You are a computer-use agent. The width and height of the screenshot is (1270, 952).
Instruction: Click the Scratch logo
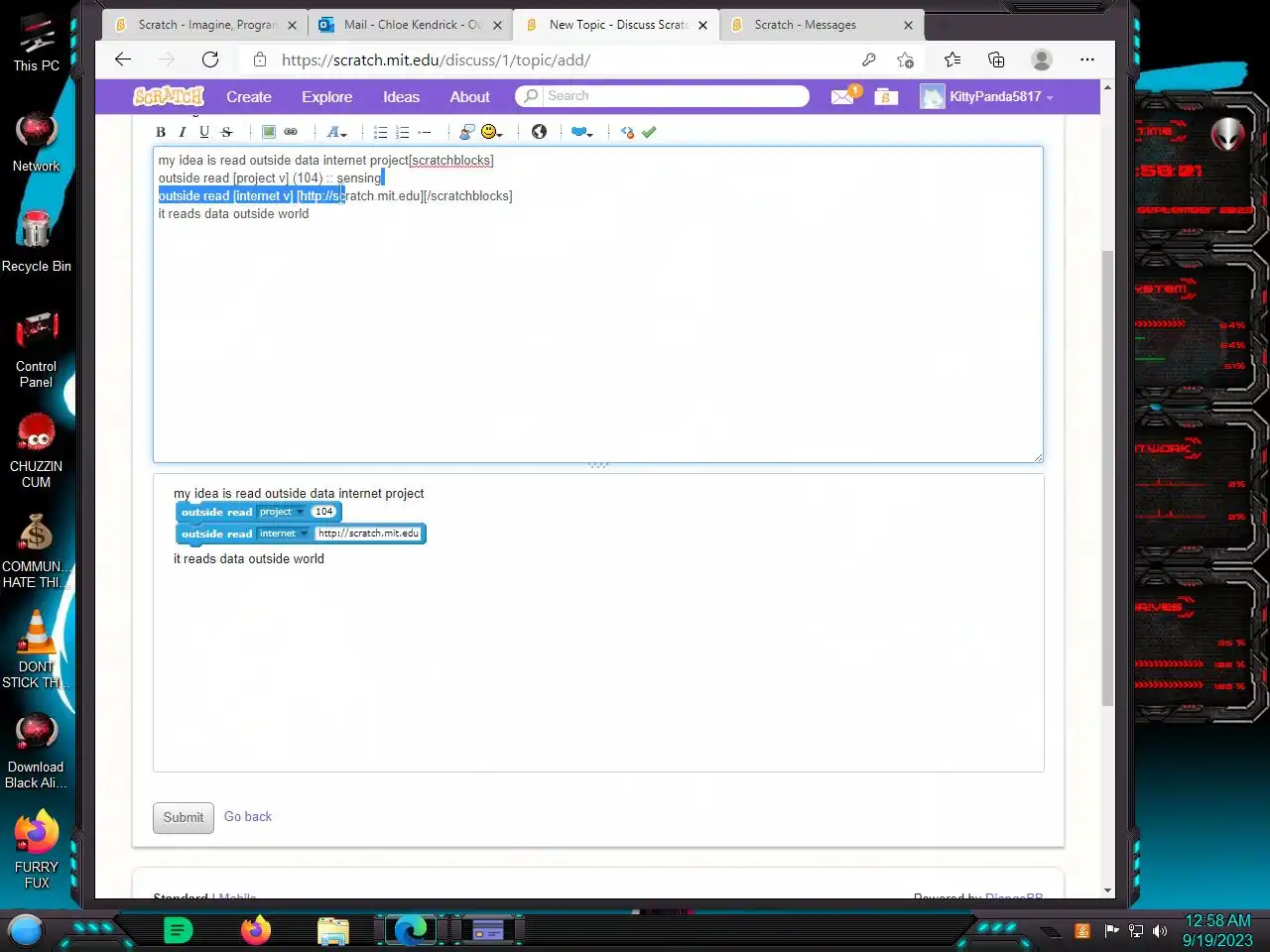(169, 96)
